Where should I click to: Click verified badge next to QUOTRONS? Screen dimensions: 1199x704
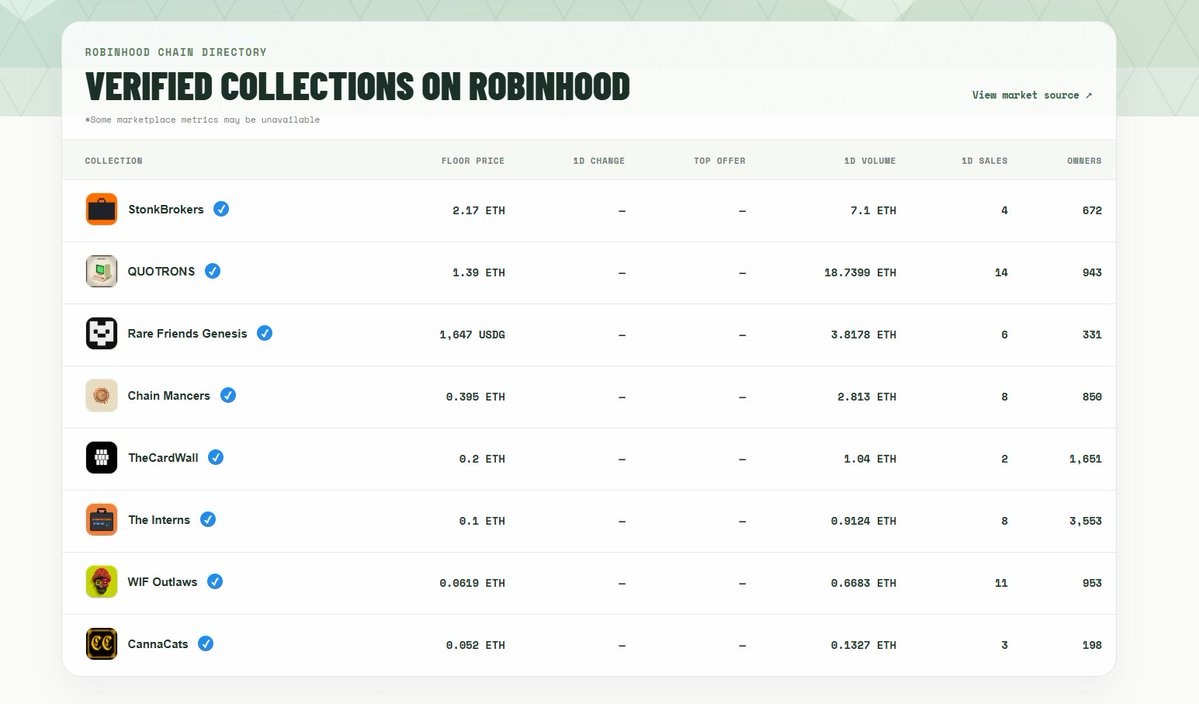(x=213, y=271)
